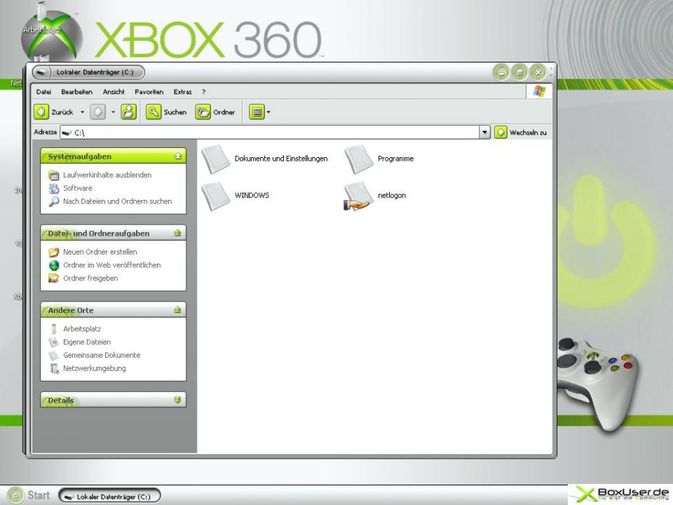The height and width of the screenshot is (505, 673).
Task: Click the magnifier icon beside Nach Dateien suchen
Action: pyautogui.click(x=54, y=202)
